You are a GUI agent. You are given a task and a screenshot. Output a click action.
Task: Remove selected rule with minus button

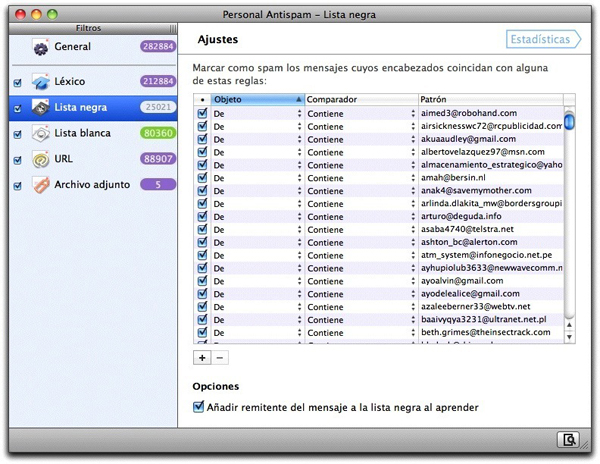point(220,358)
